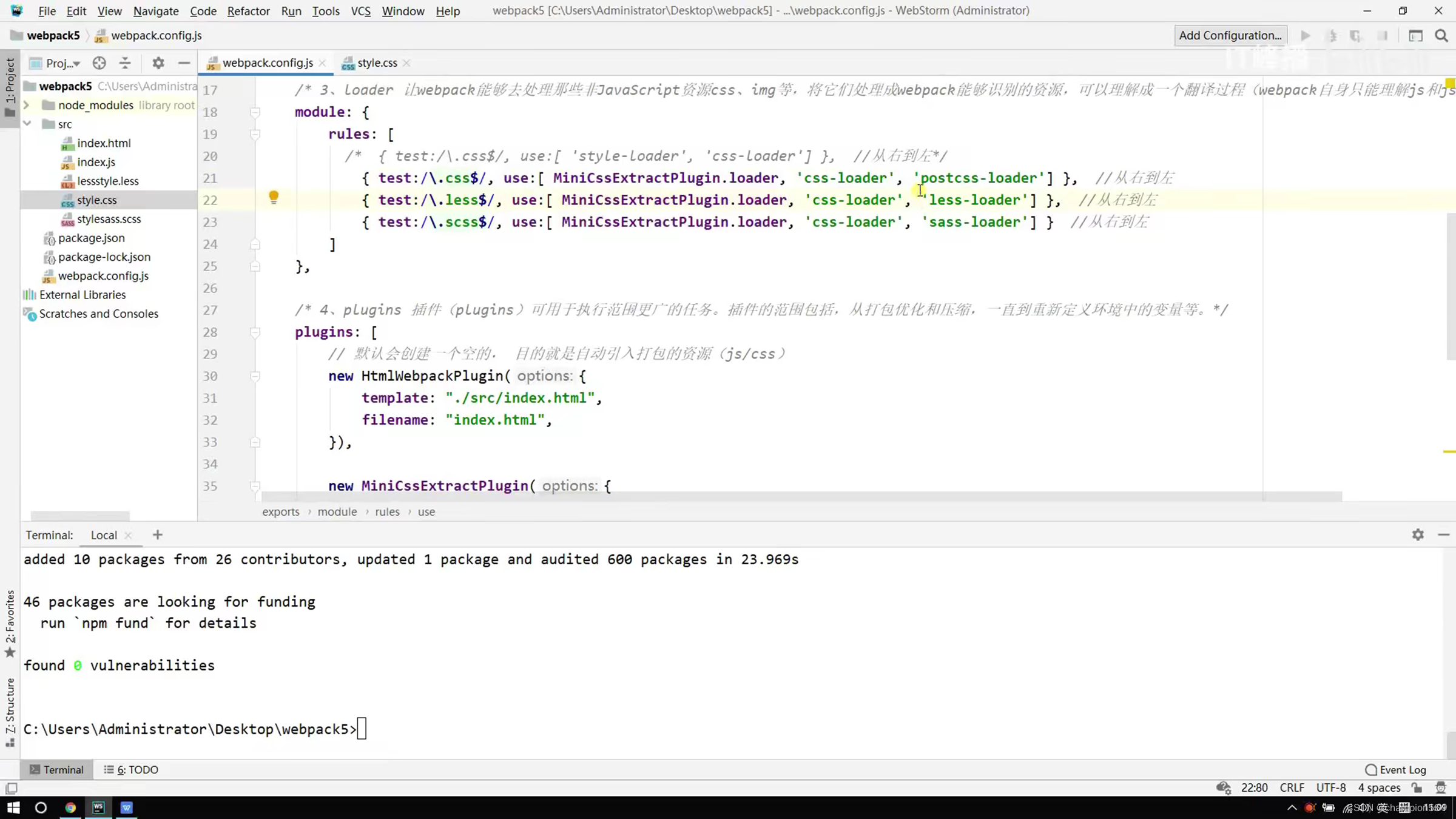Image resolution: width=1456 pixels, height=819 pixels.
Task: Toggle the 1: Project side panel
Action: pyautogui.click(x=10, y=88)
